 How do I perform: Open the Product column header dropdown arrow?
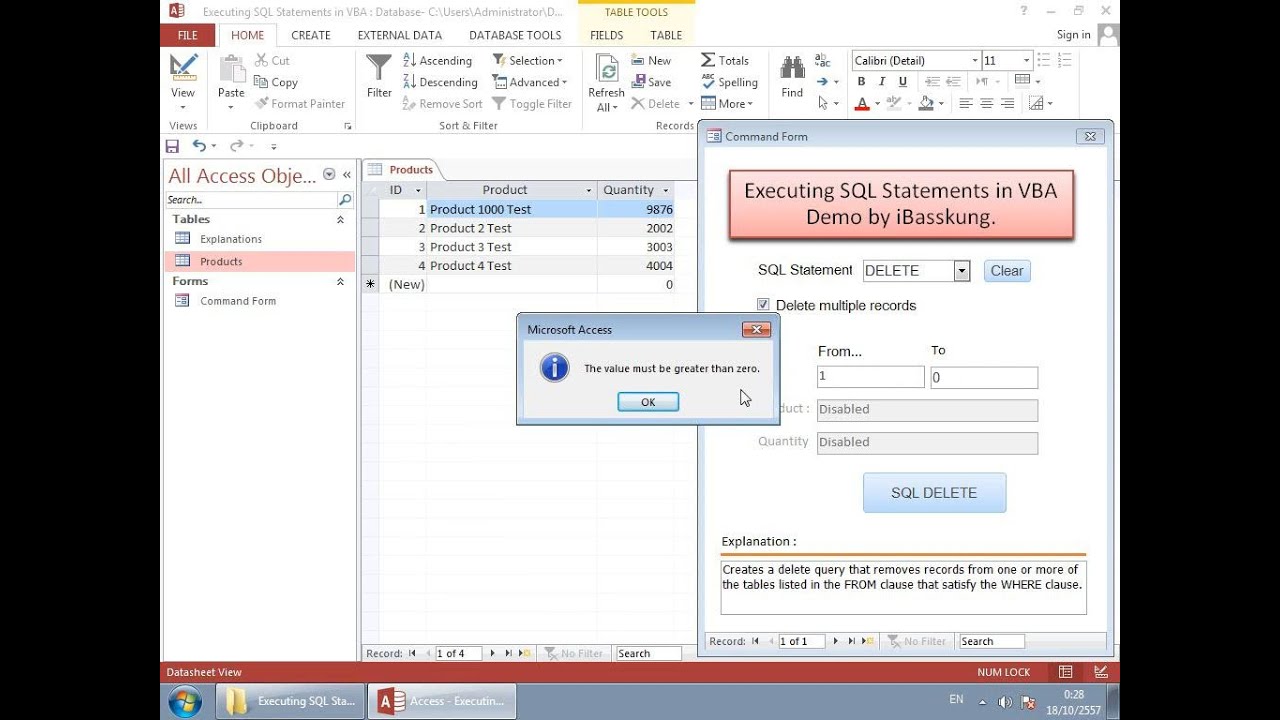[x=589, y=190]
